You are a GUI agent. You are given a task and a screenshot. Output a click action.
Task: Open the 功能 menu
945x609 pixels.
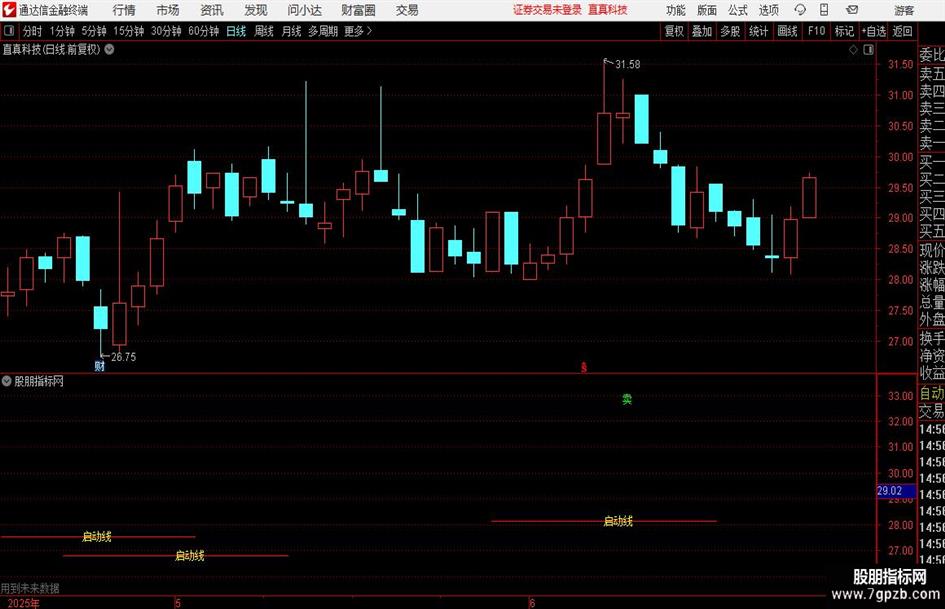[x=676, y=10]
